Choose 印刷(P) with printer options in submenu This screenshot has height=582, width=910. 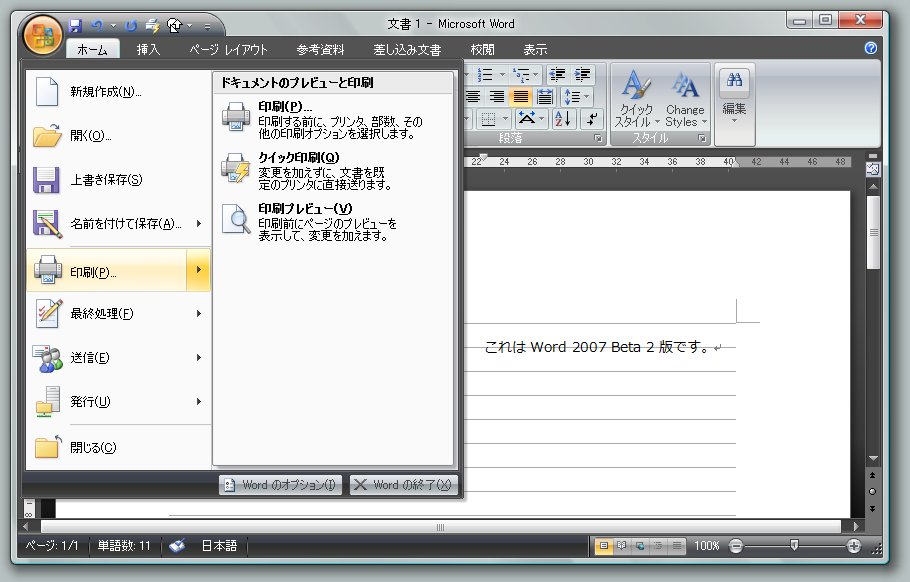tap(333, 120)
